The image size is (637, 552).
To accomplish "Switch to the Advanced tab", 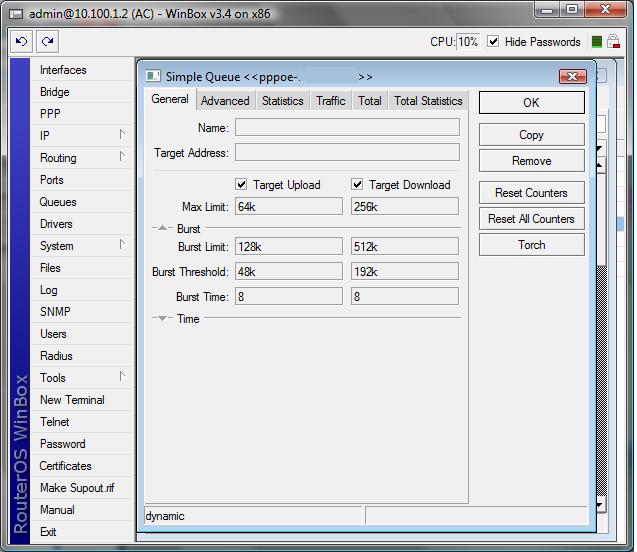I will (x=225, y=101).
